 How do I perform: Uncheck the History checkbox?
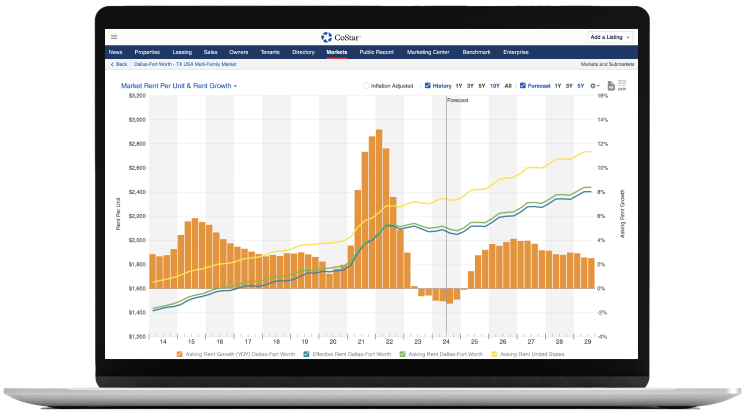tap(427, 86)
